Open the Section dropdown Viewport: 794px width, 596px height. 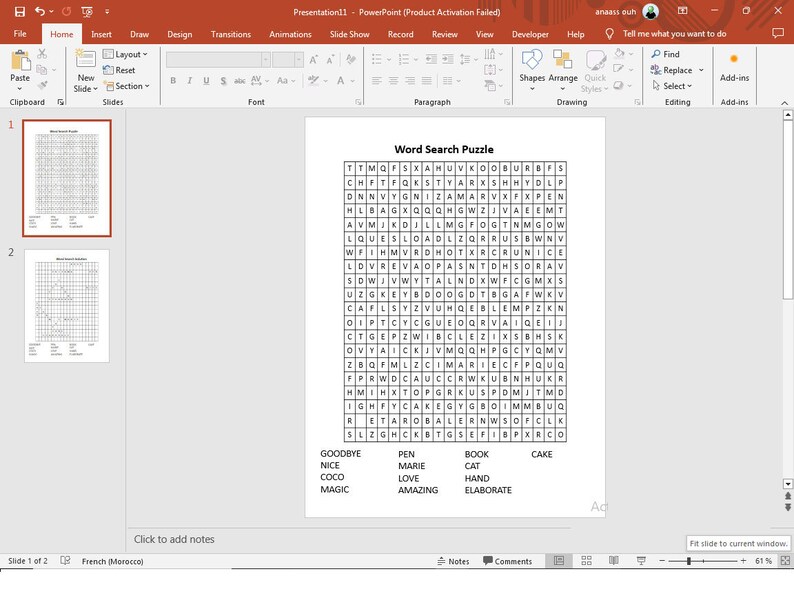[127, 86]
